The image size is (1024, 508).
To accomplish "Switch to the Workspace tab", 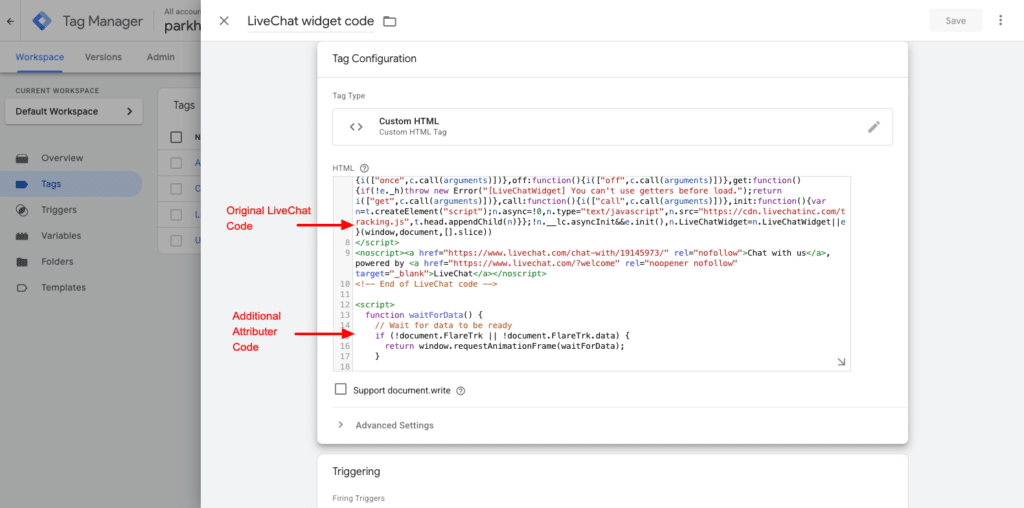I will tap(39, 57).
